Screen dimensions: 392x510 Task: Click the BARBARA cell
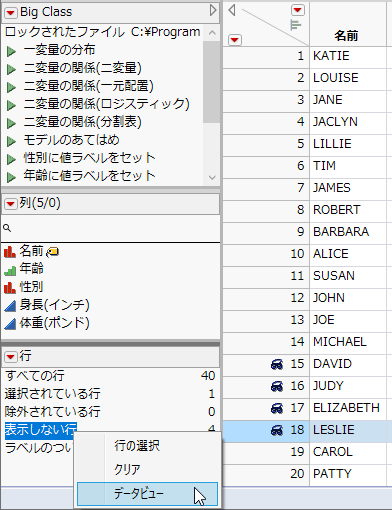point(347,232)
